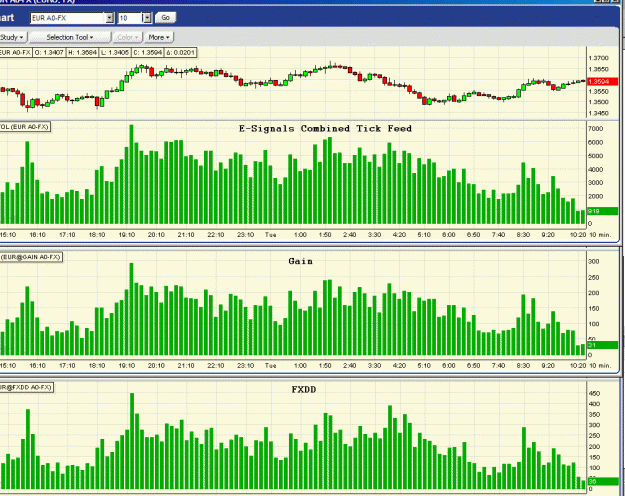Click the Gain chart title
This screenshot has width=625, height=496.
(301, 261)
